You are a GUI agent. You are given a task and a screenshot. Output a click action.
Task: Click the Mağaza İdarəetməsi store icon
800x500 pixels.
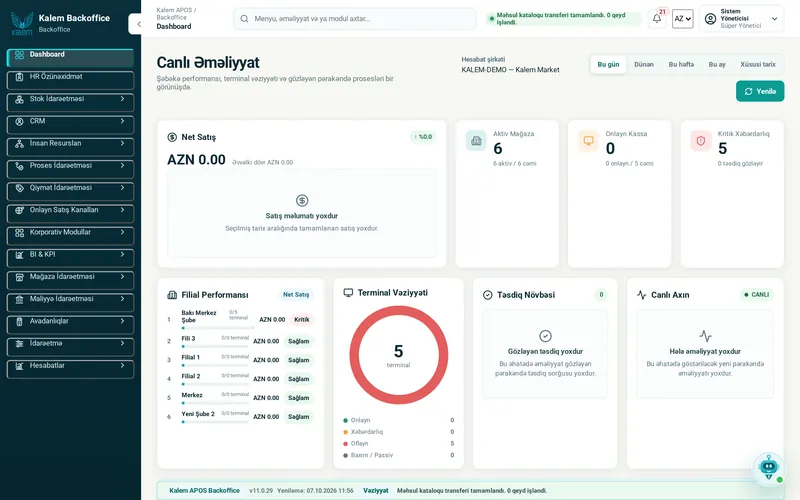(19, 277)
